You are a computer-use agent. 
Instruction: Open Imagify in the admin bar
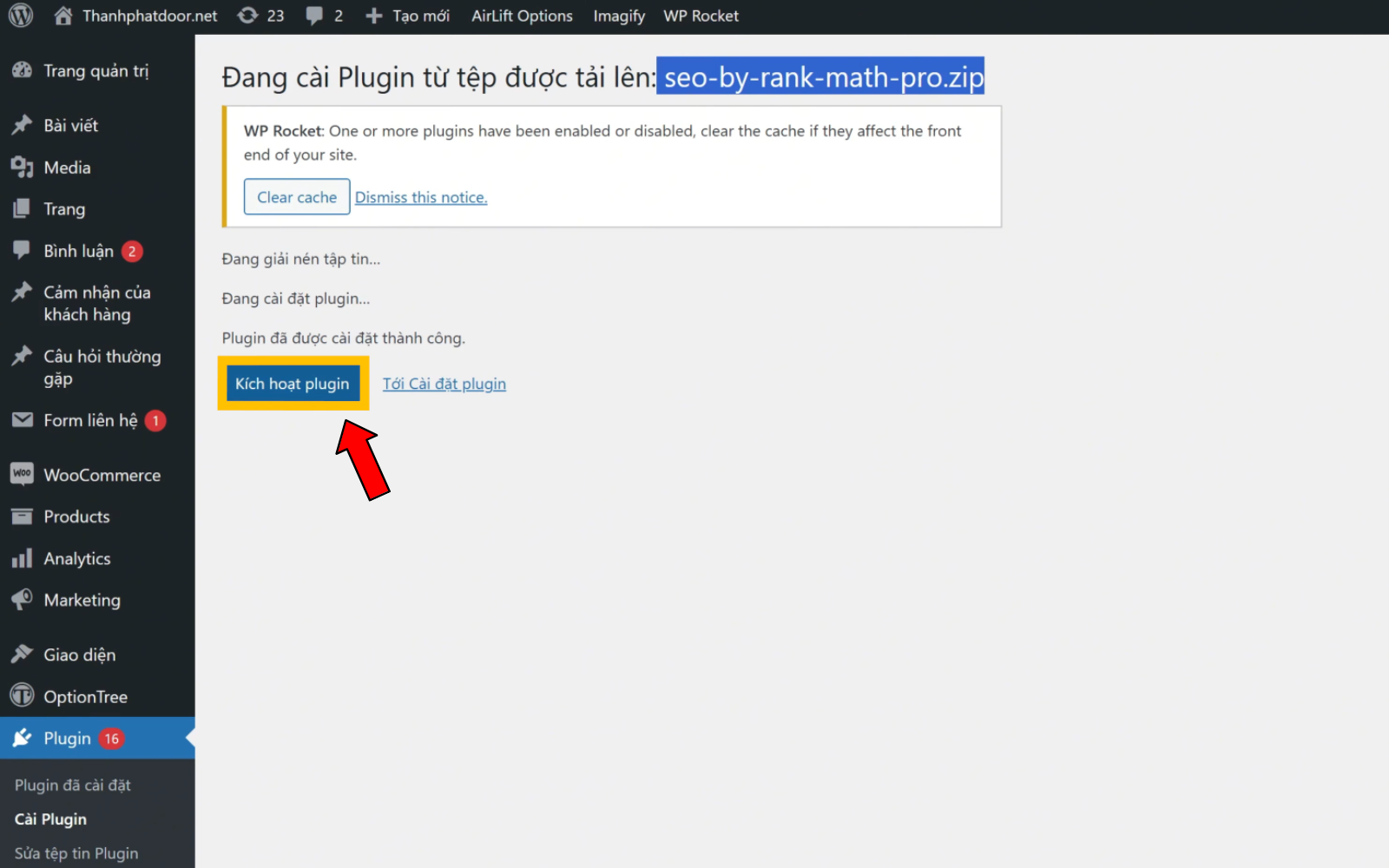619,16
